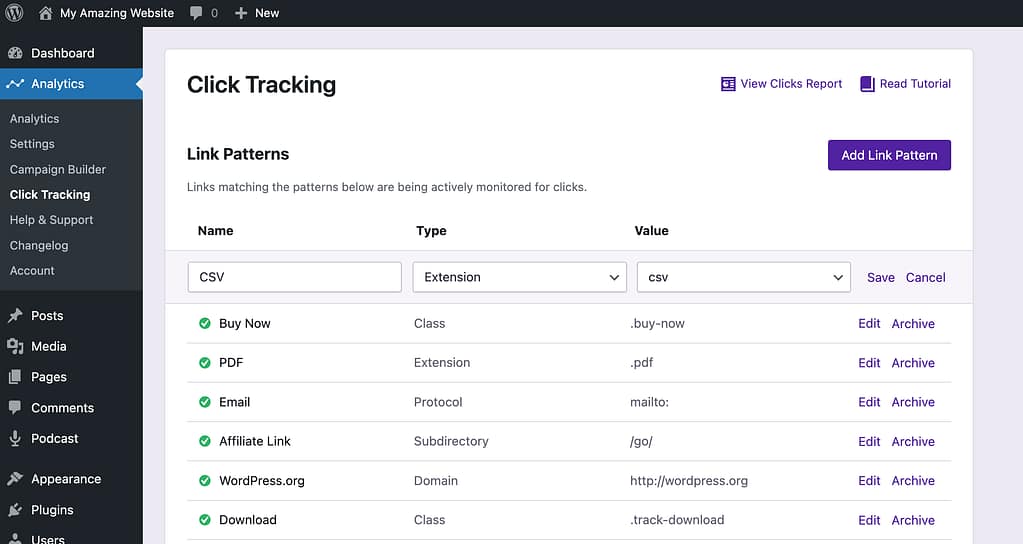The image size is (1023, 544).
Task: Click the home icon beside My Amazing Website
Action: point(46,13)
